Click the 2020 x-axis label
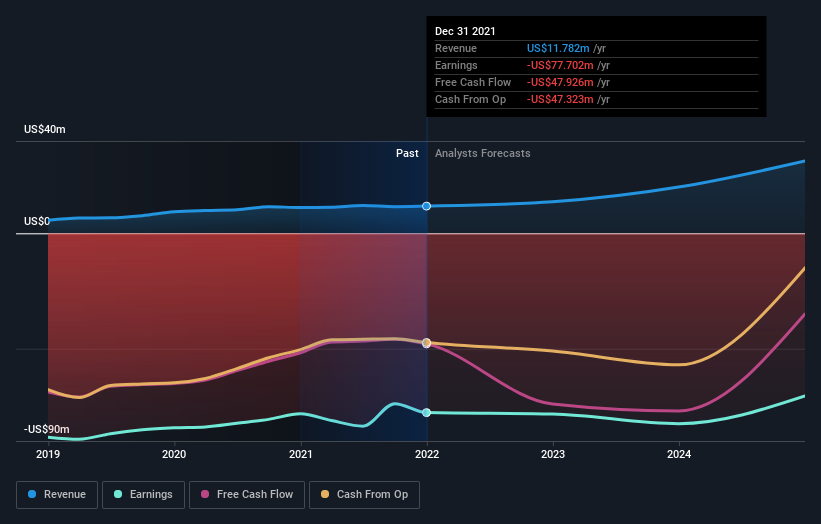This screenshot has width=821, height=524. point(174,454)
